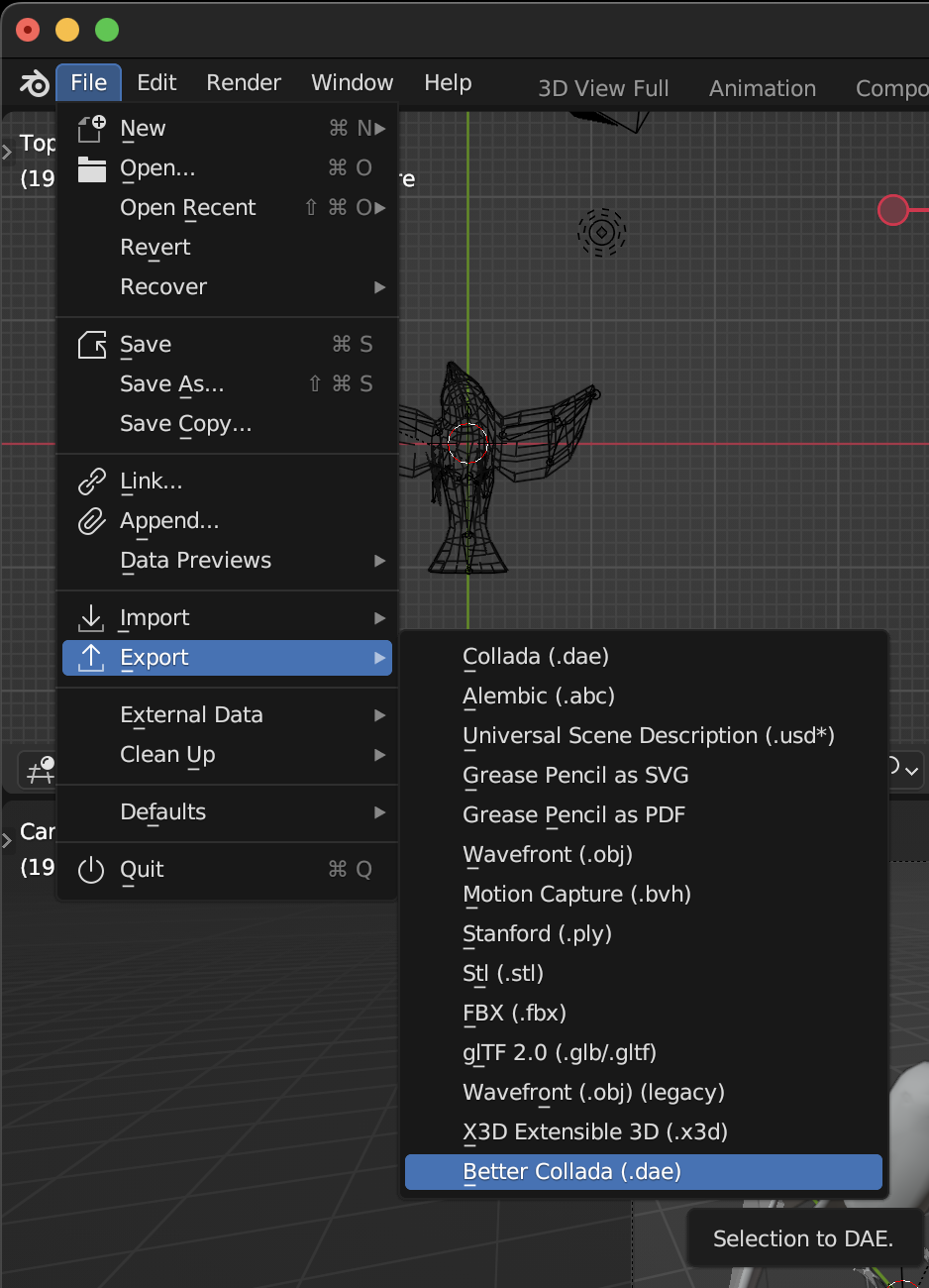Expand the Defaults submenu arrow
Screen dimensions: 929x1288
pyautogui.click(x=380, y=812)
